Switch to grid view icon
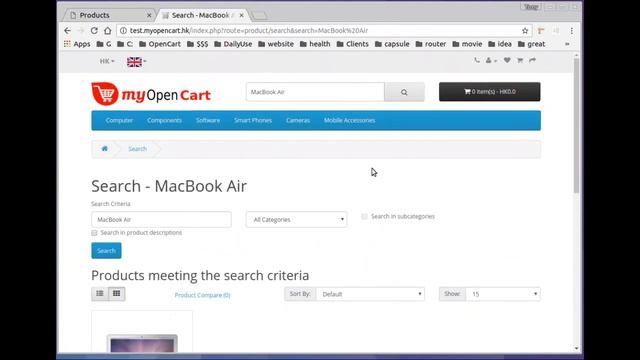This screenshot has height=360, width=640. pos(117,293)
